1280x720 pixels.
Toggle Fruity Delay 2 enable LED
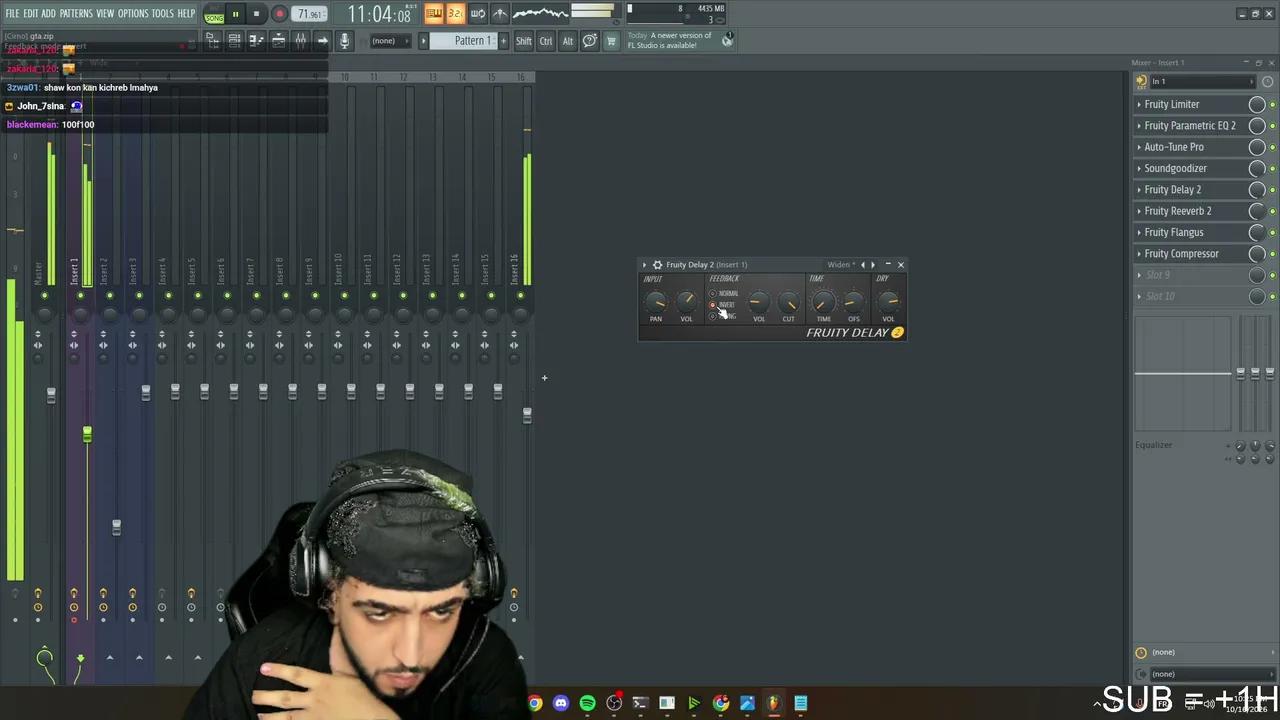(x=1272, y=190)
